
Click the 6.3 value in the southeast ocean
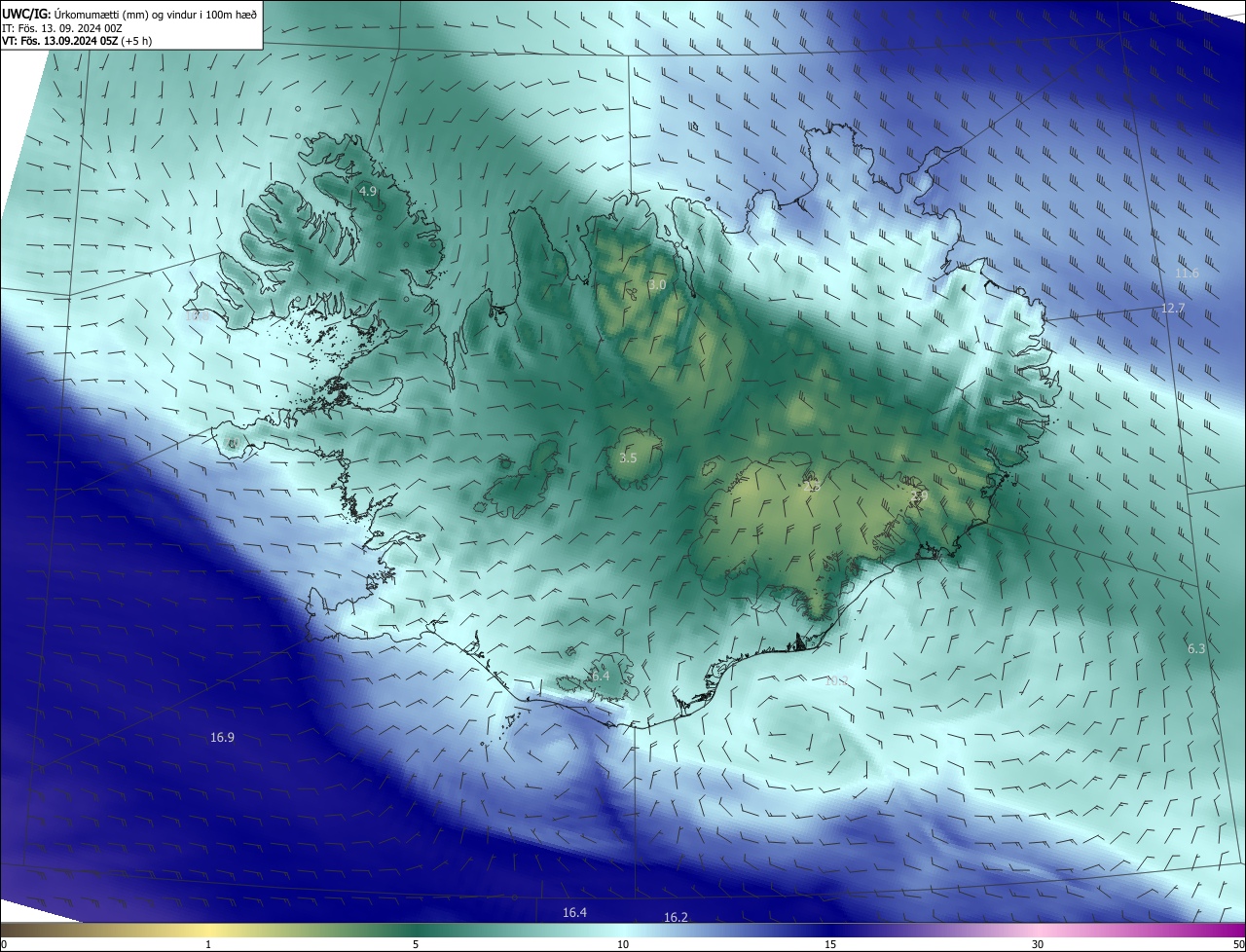click(x=1196, y=649)
